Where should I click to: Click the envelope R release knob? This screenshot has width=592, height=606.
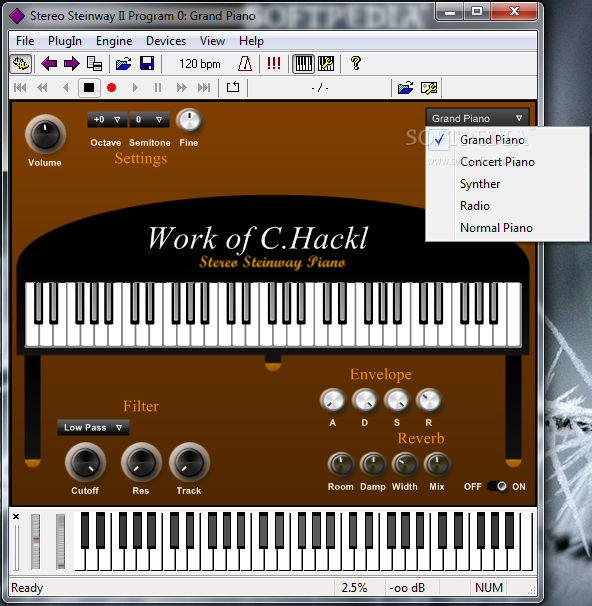click(x=429, y=400)
